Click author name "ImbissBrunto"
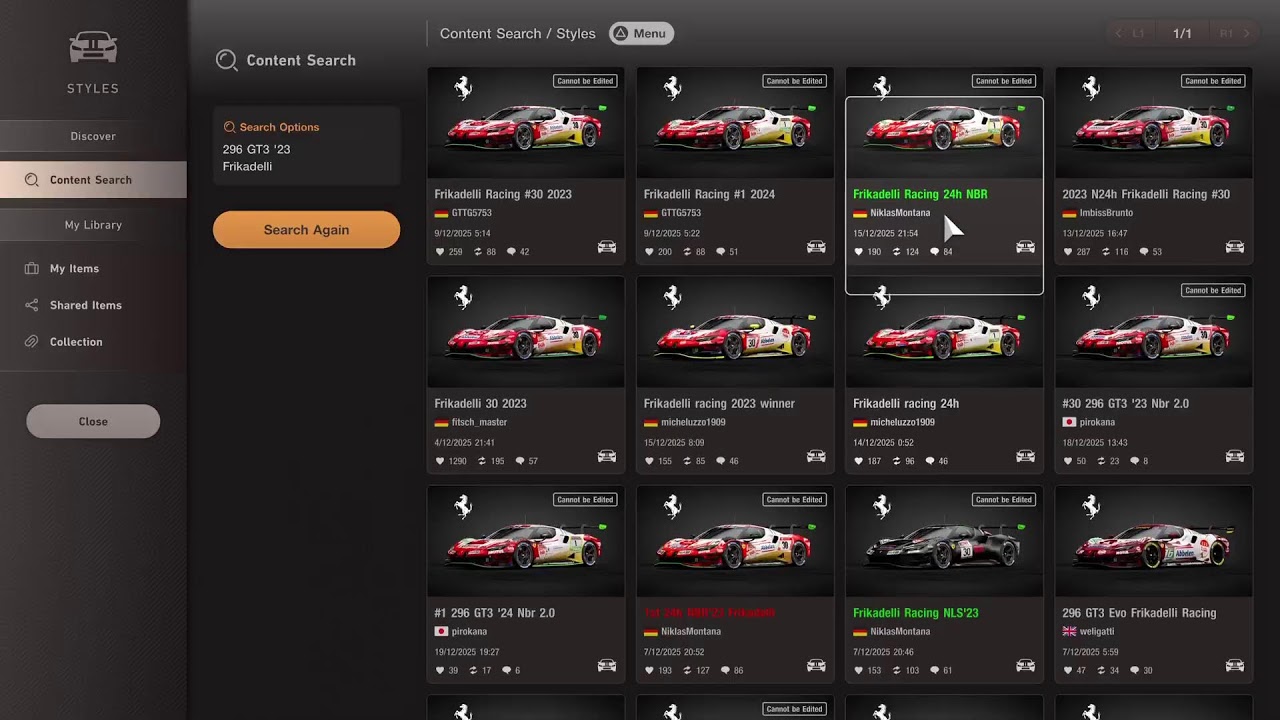This screenshot has height=720, width=1280. click(x=1106, y=213)
